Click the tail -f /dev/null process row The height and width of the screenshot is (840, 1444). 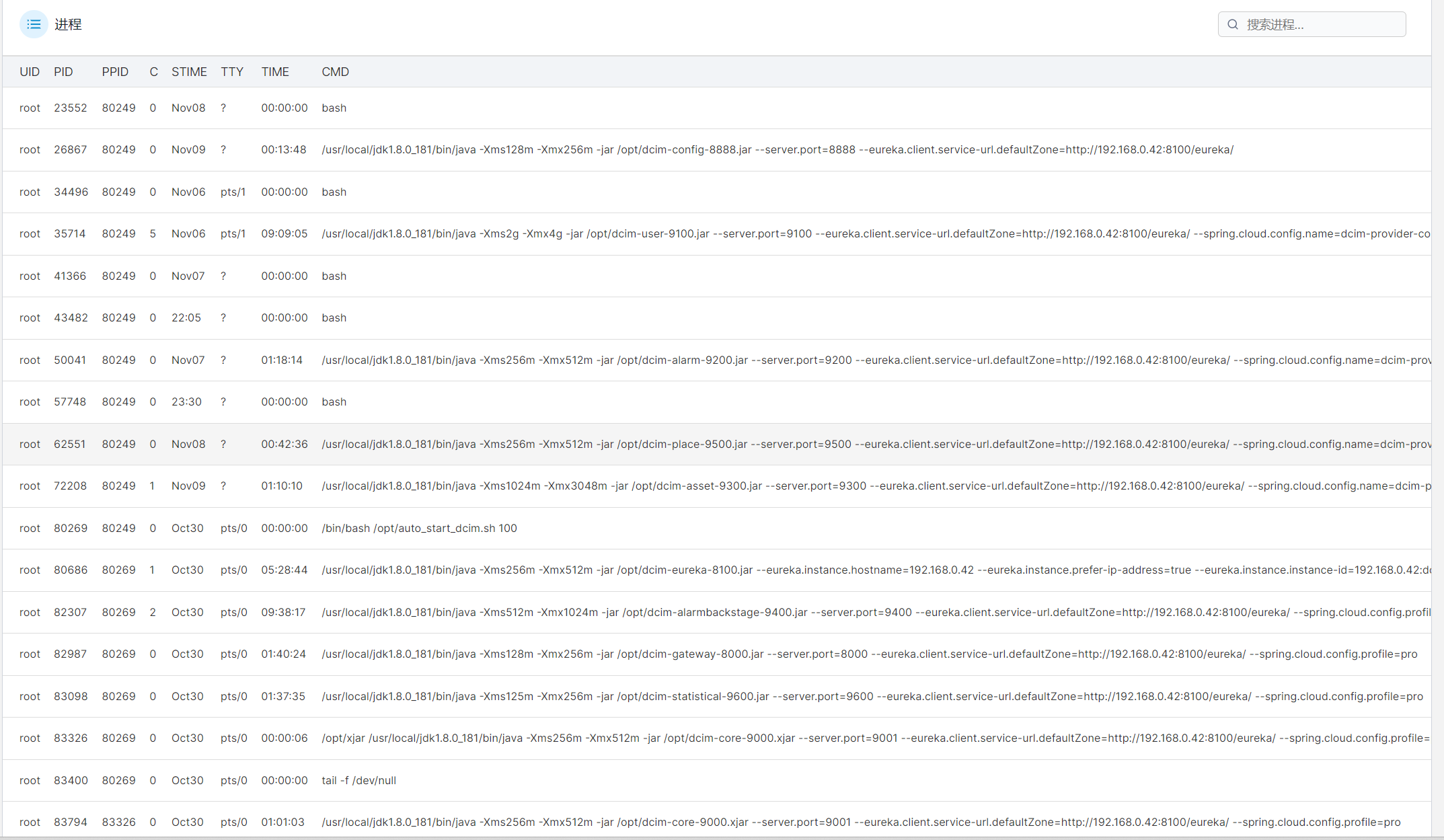[358, 780]
